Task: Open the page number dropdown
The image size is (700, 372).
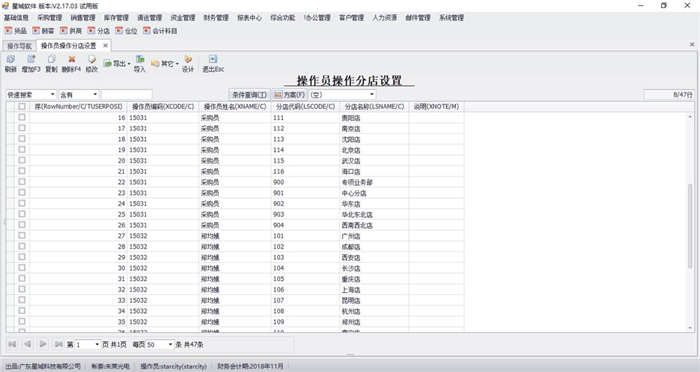Action: 97,345
